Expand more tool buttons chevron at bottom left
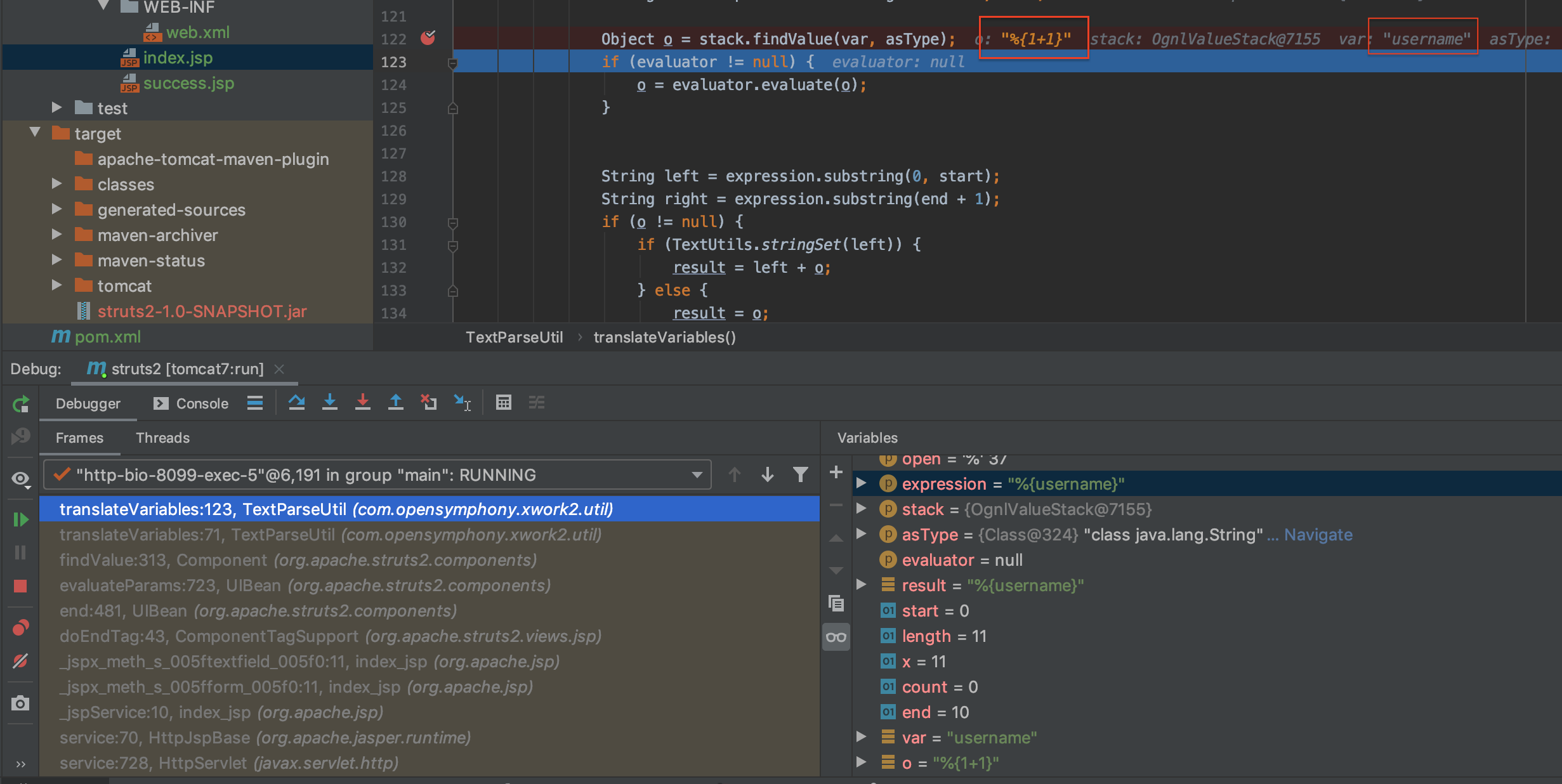 pyautogui.click(x=21, y=764)
